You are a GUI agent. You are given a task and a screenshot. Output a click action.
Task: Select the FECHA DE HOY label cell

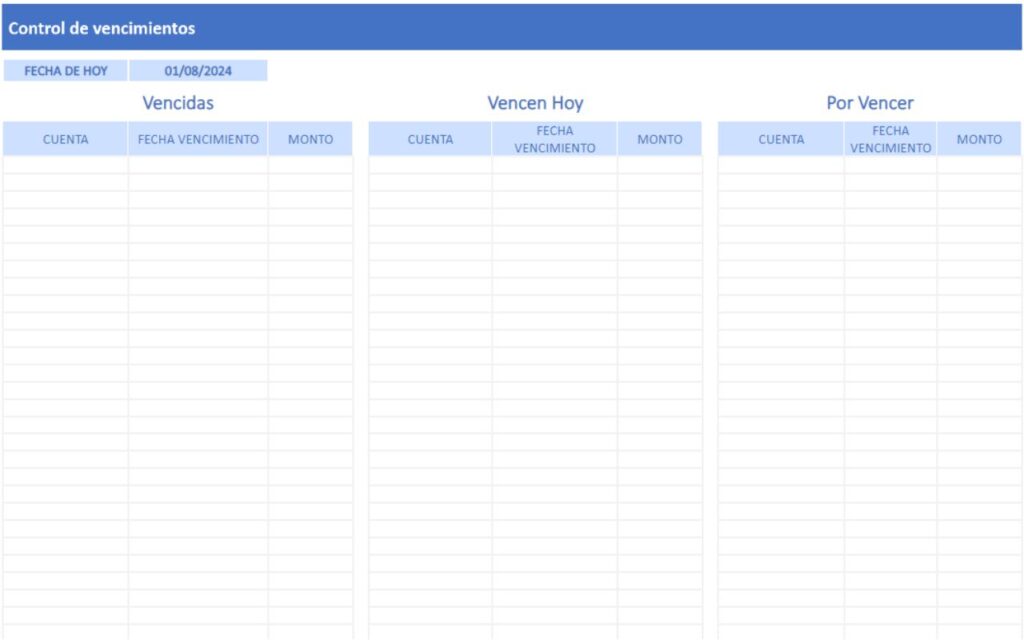click(x=65, y=70)
